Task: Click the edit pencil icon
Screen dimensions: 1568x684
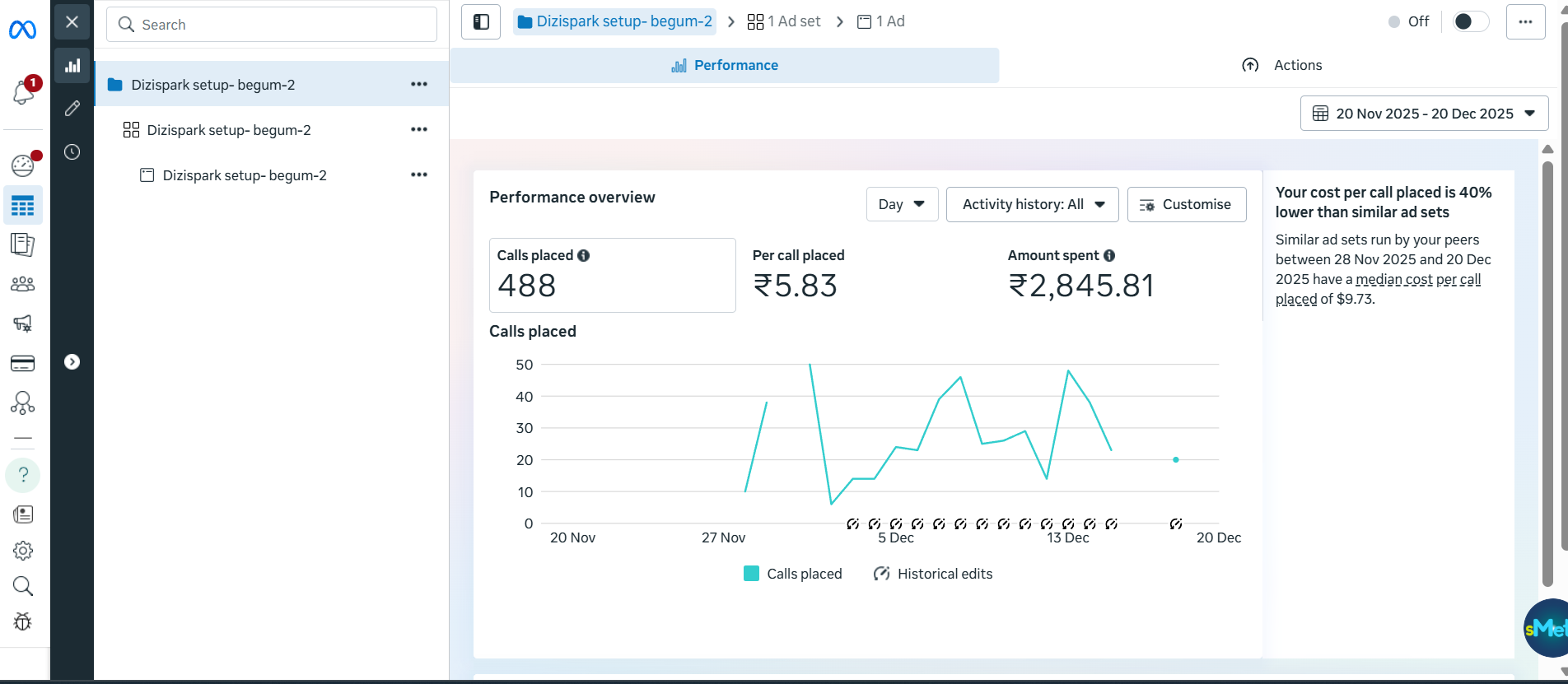Action: pos(72,109)
